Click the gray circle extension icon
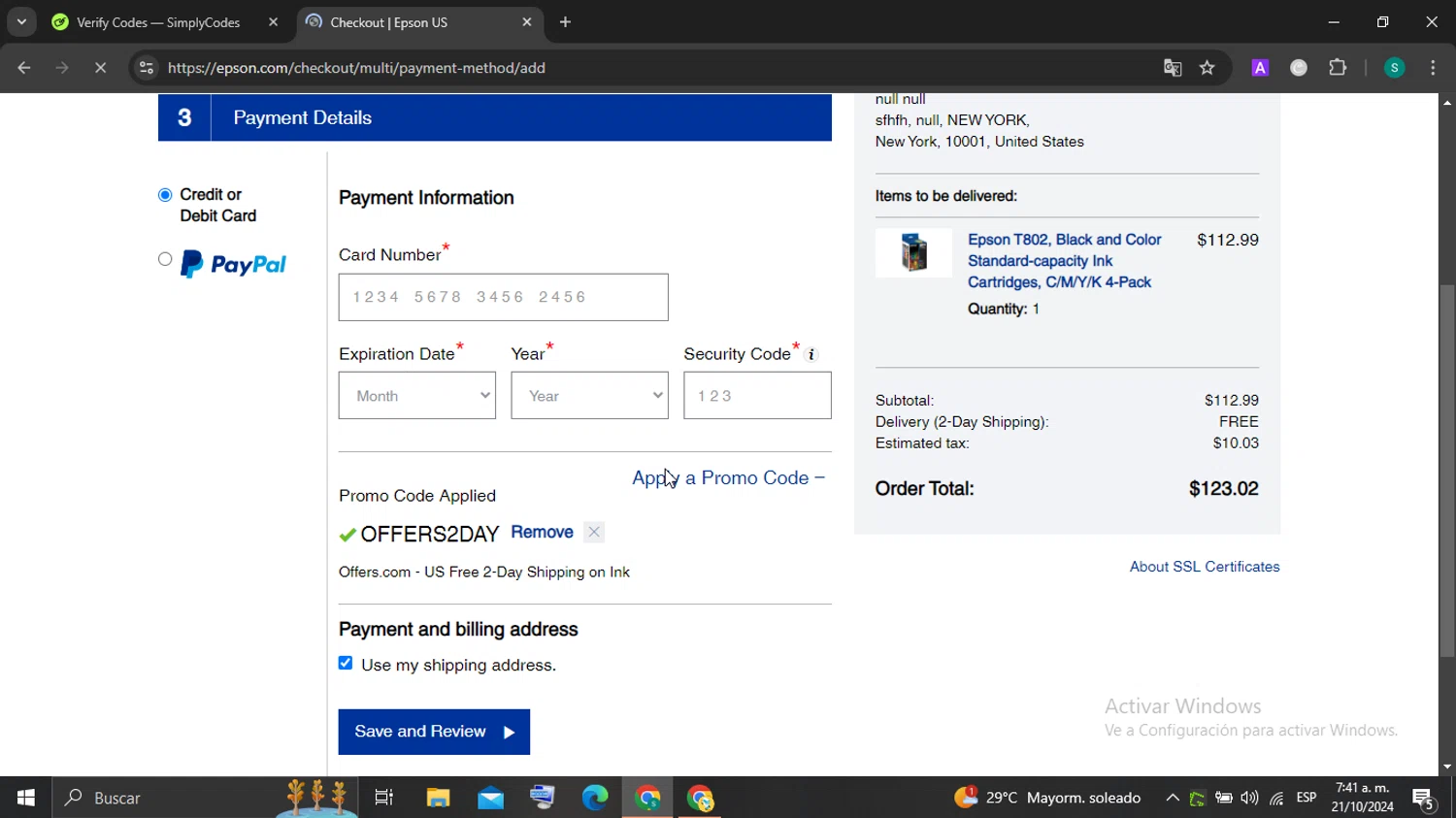 click(1299, 68)
